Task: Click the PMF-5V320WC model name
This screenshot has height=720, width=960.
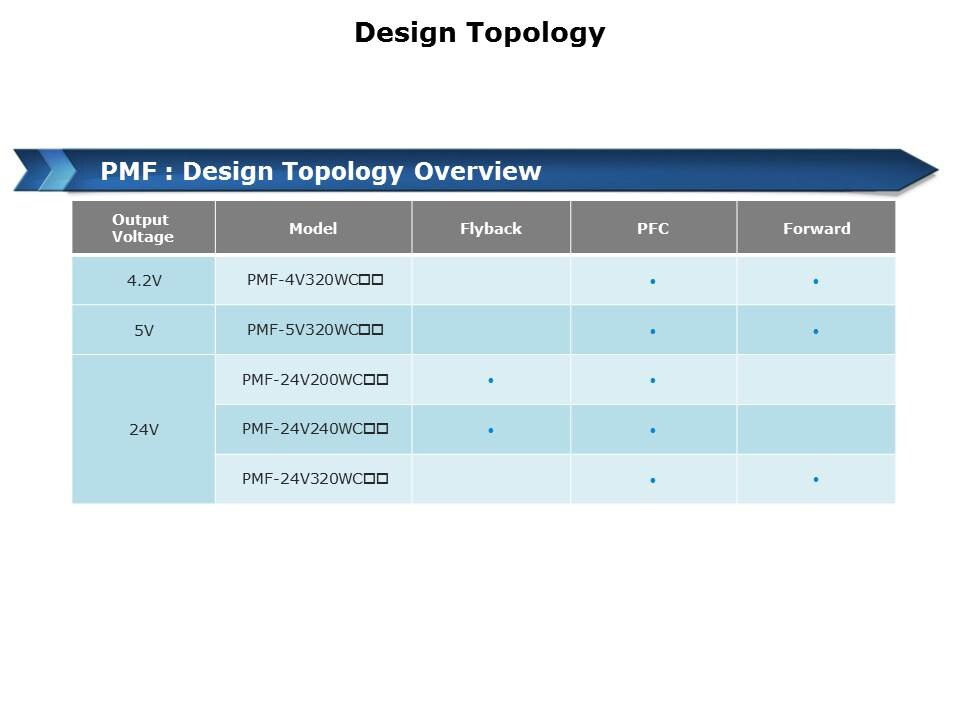Action: coord(314,330)
